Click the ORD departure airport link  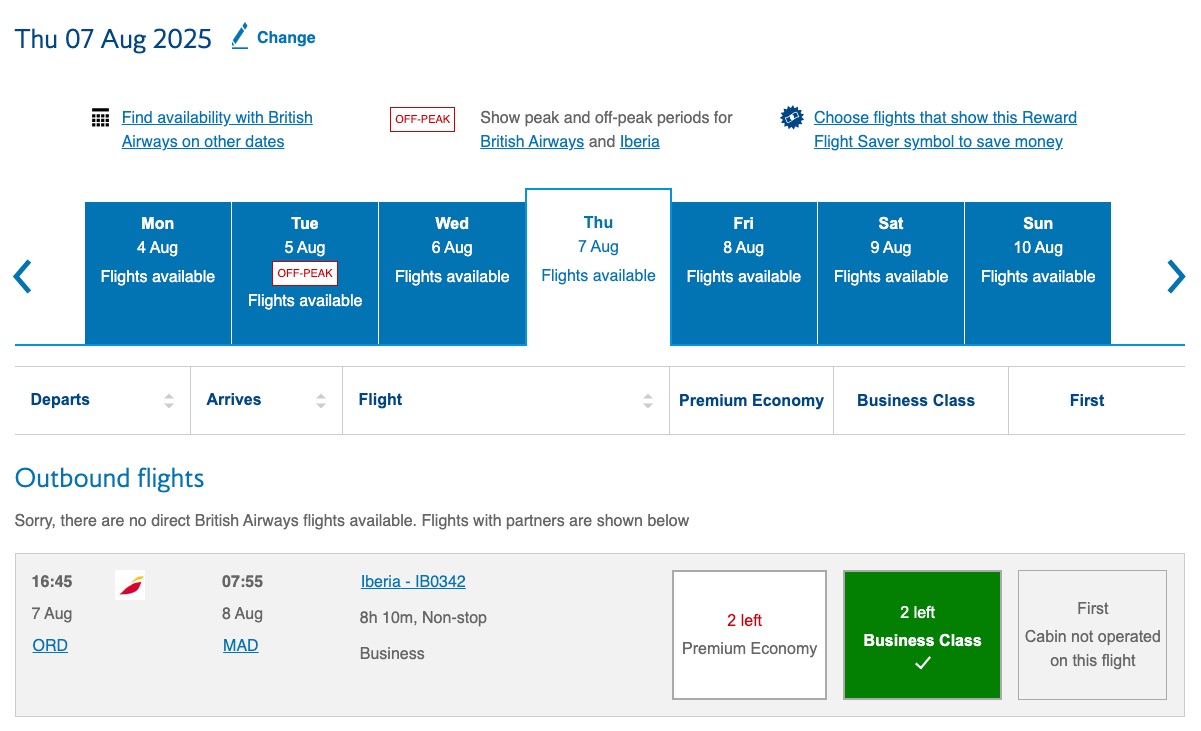tap(49, 645)
